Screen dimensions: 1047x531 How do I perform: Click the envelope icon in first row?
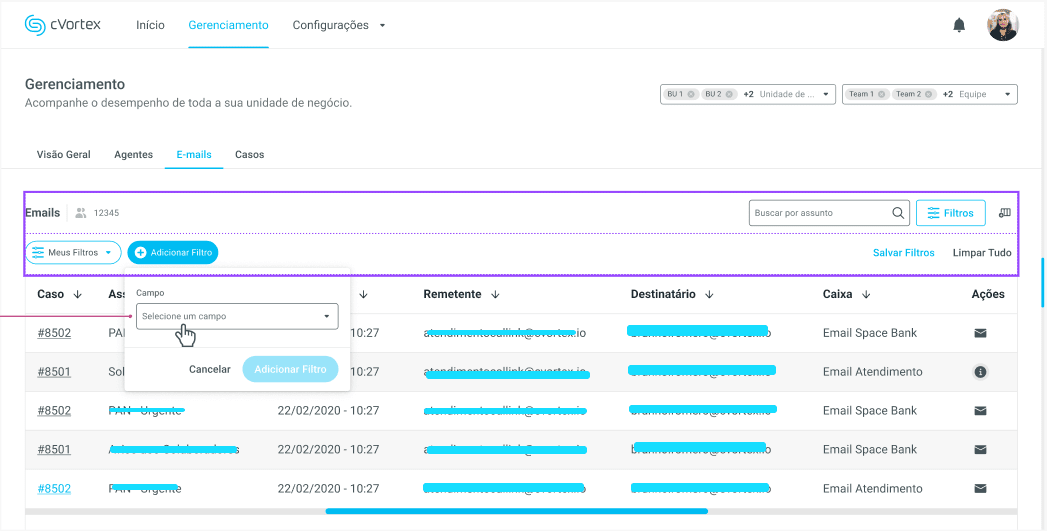click(x=980, y=333)
